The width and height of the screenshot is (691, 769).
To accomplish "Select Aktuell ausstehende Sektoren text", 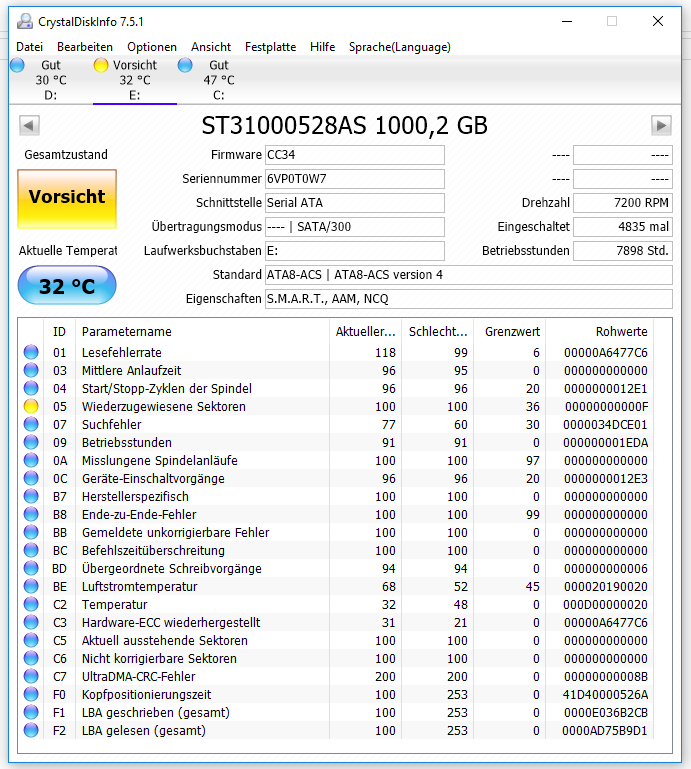I will (165, 641).
